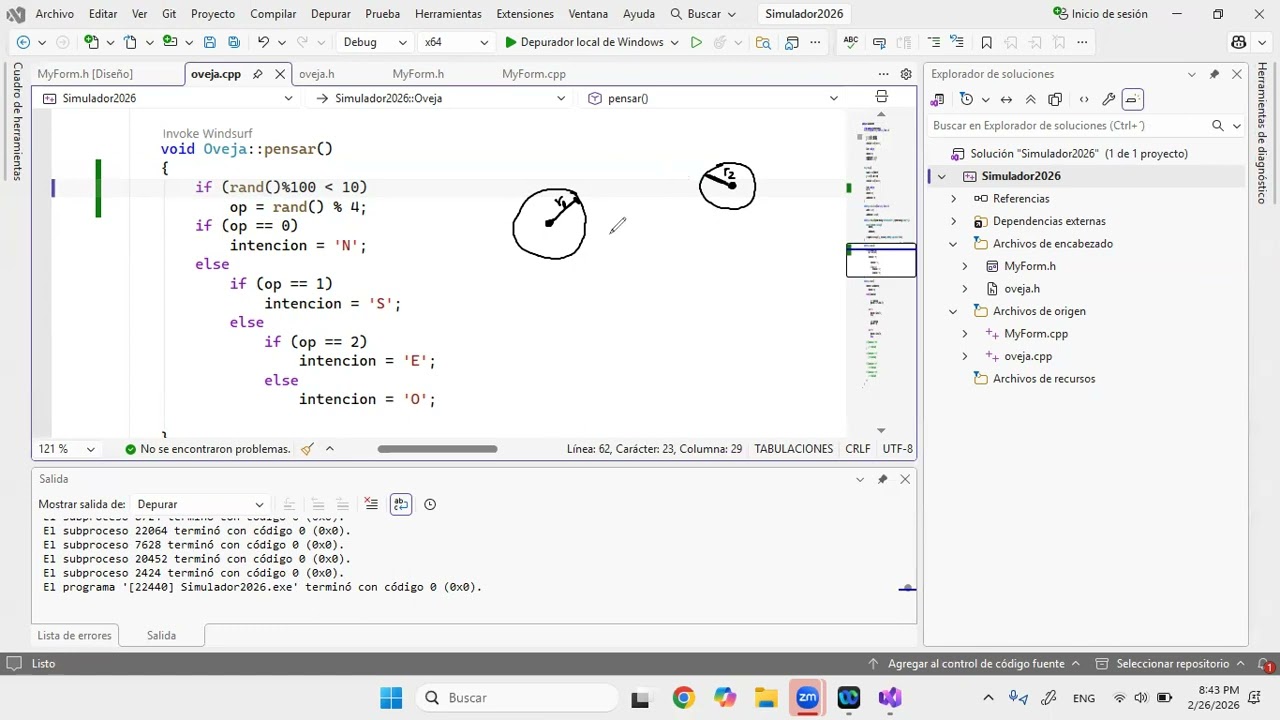Click the search magnifier in Solution Explorer
This screenshot has width=1280, height=720.
click(1217, 125)
